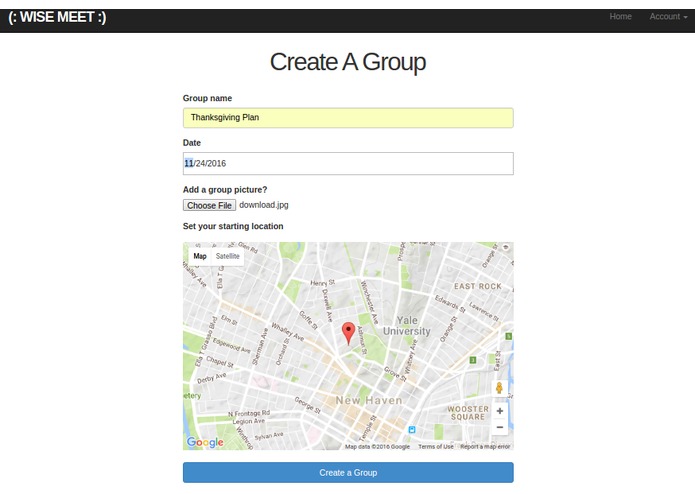This screenshot has width=695, height=494.
Task: Click the WOOSTER SQUARE map label
Action: (x=468, y=413)
